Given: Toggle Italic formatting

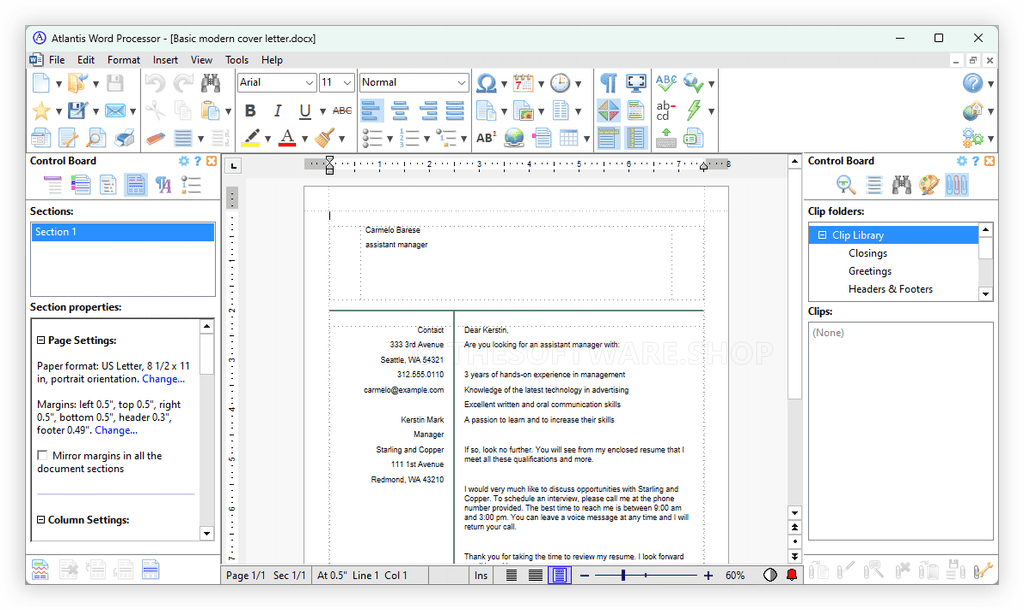Looking at the screenshot, I should click(x=278, y=110).
